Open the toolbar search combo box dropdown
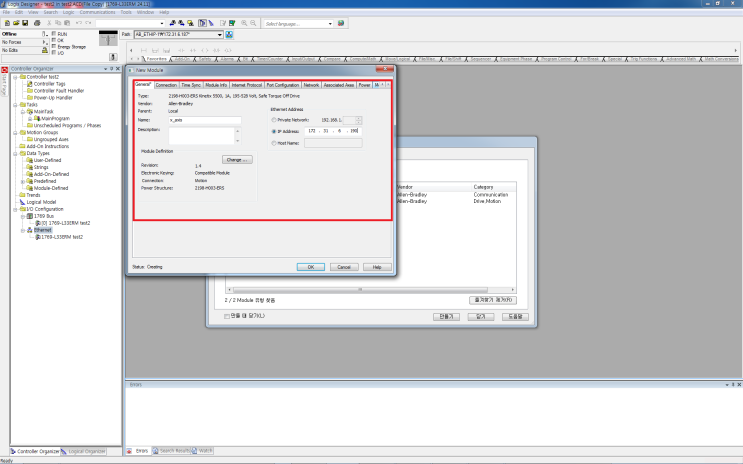This screenshot has height=464, width=743. point(162,23)
